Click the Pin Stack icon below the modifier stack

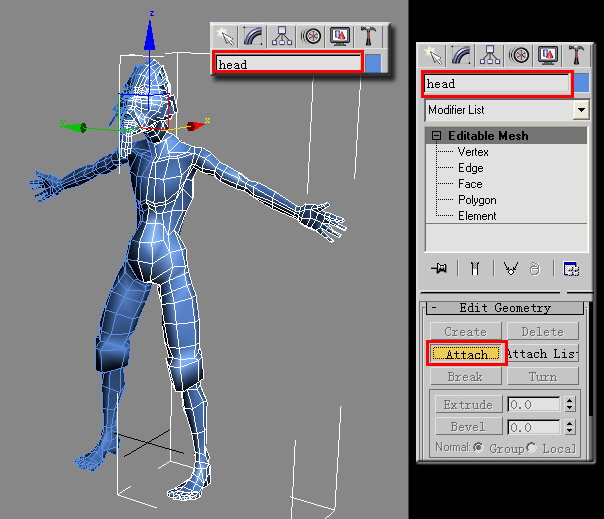(x=437, y=268)
